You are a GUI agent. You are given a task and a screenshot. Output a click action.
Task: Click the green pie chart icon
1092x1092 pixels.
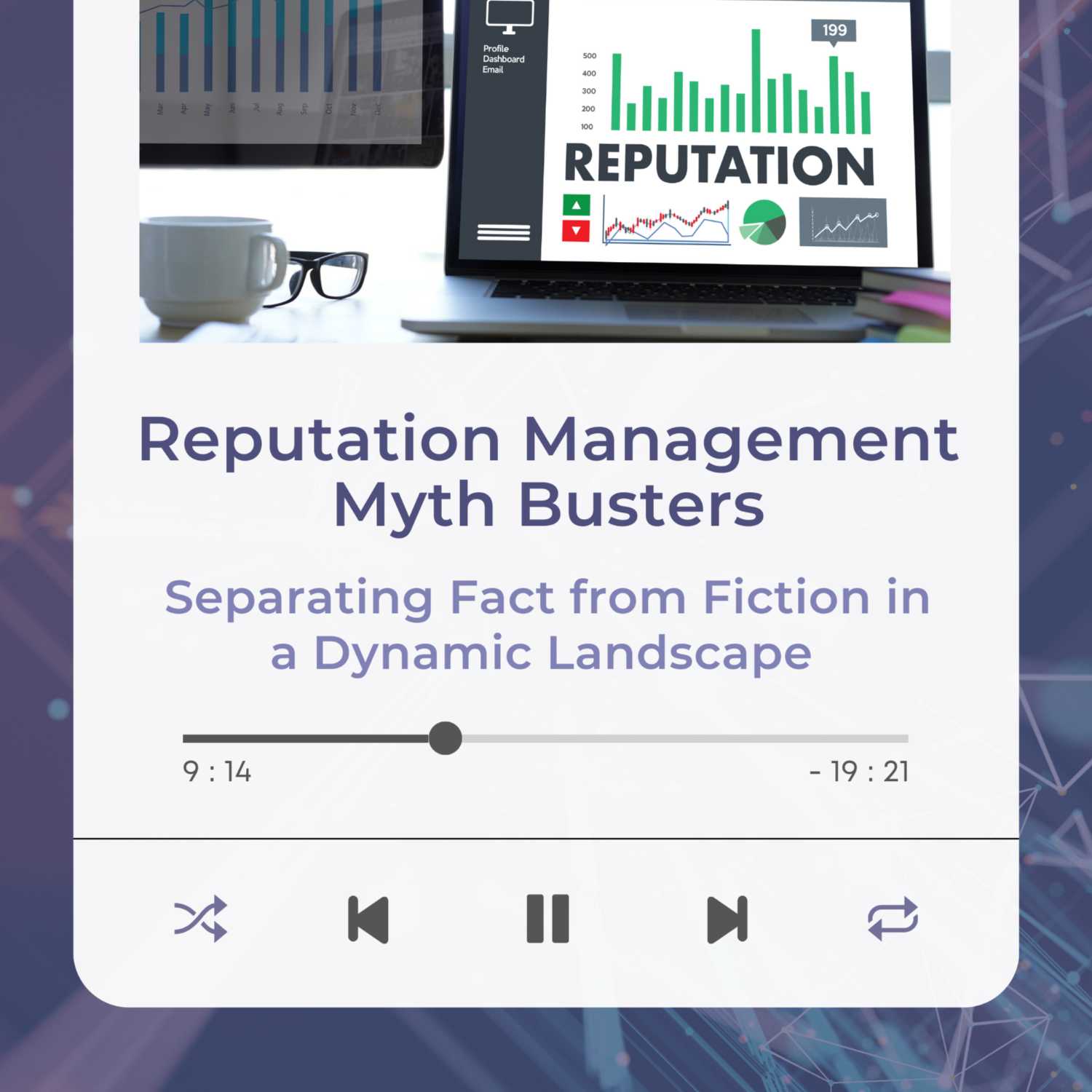[762, 223]
